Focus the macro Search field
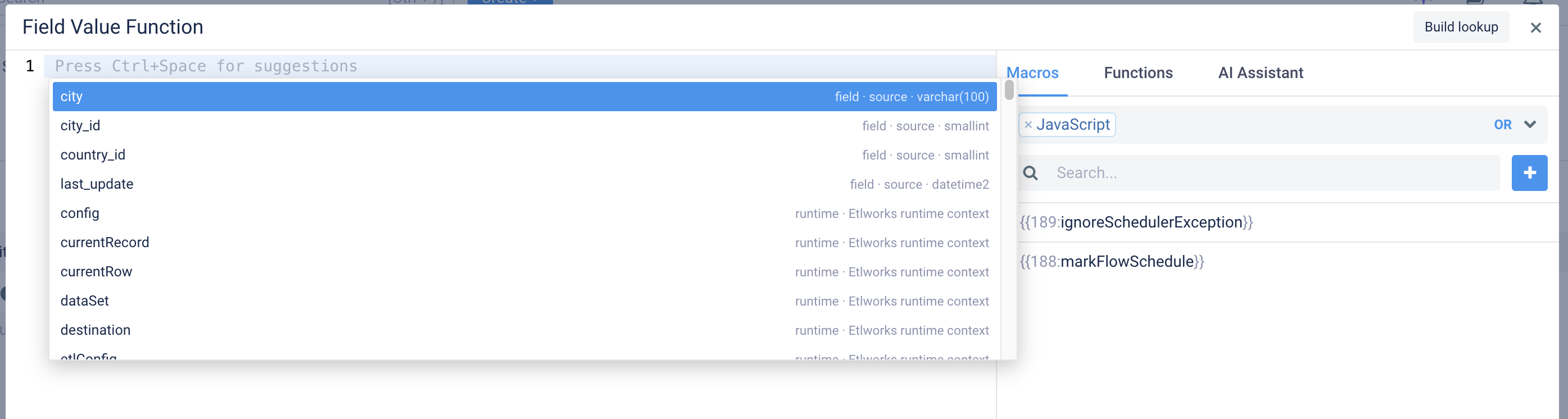The height and width of the screenshot is (419, 1568). (1276, 174)
